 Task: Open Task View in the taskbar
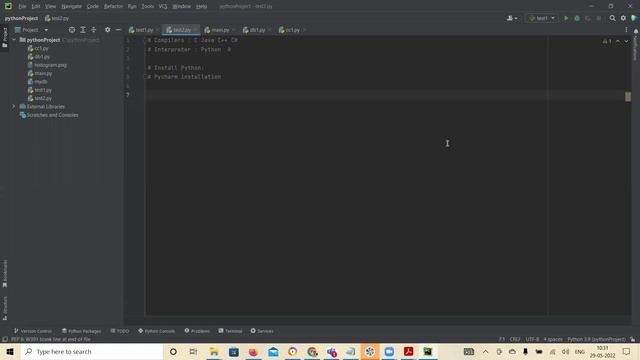[193, 351]
